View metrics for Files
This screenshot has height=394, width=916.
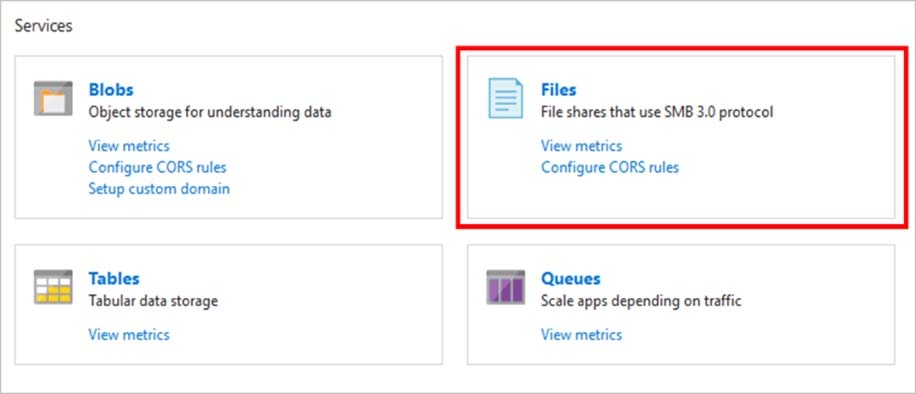[581, 146]
